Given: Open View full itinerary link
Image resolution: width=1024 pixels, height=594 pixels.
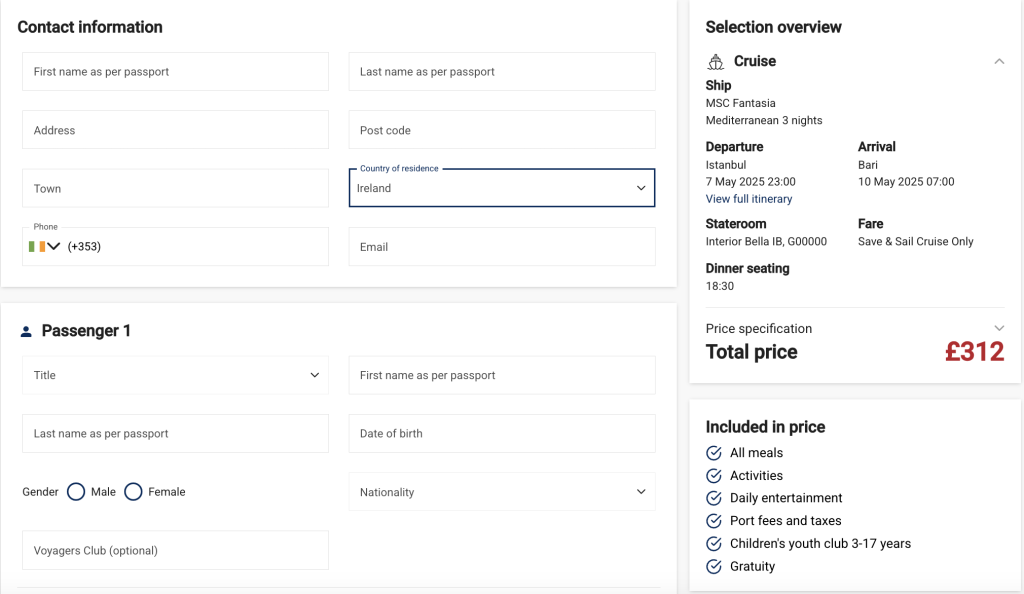Looking at the screenshot, I should (748, 199).
